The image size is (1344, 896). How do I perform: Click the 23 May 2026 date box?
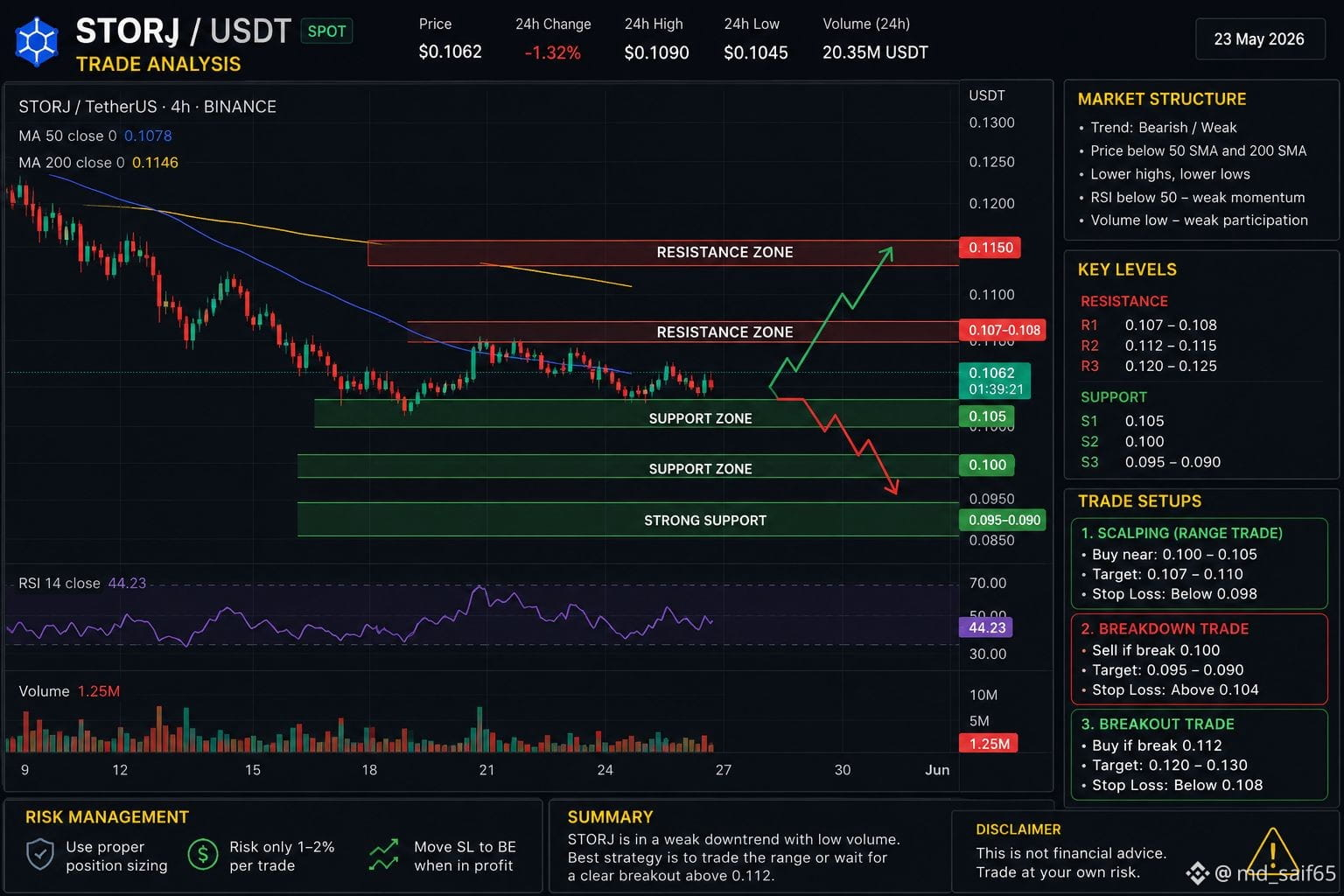pos(1259,39)
